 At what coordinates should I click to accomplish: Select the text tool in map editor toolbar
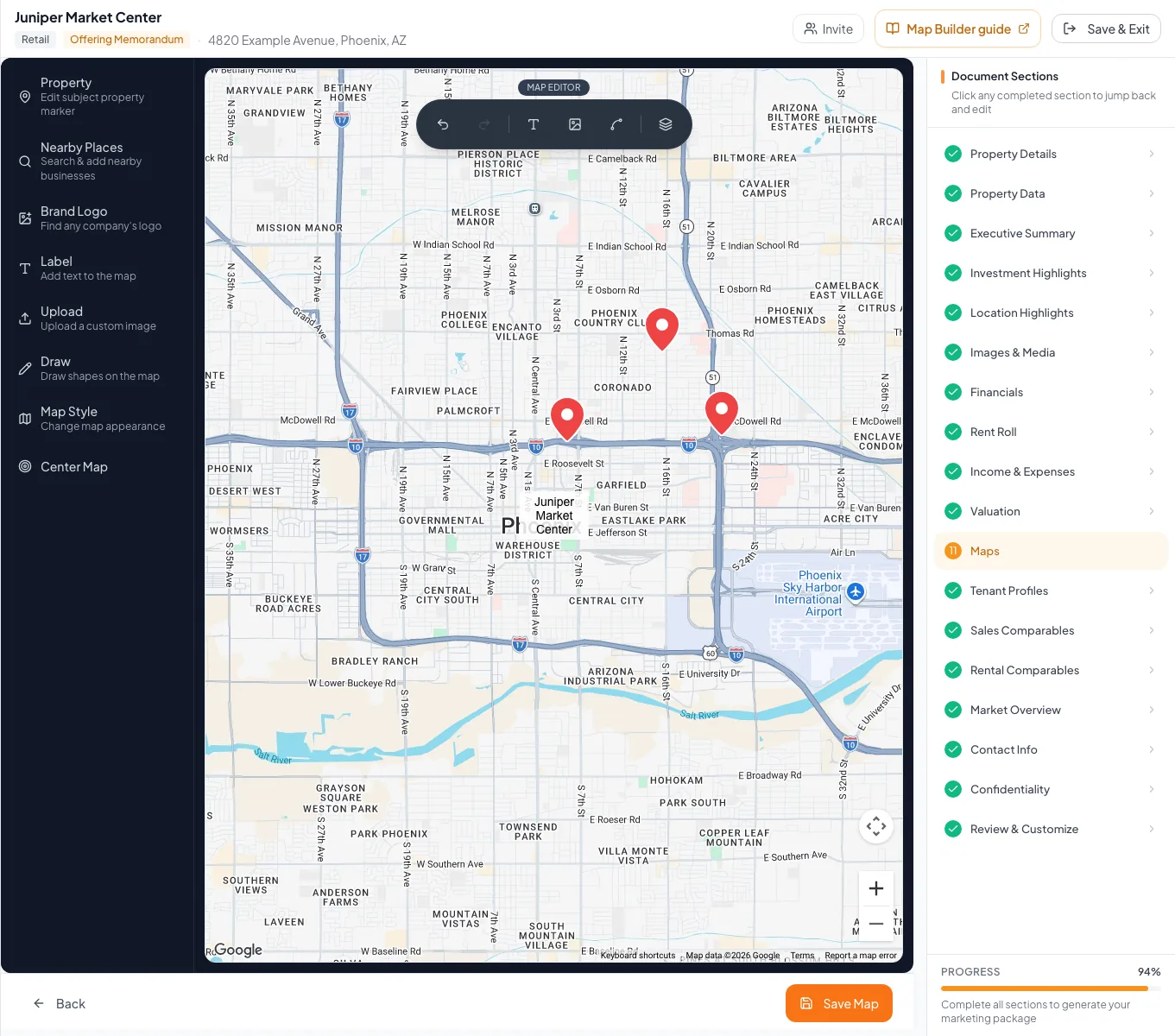(x=534, y=124)
